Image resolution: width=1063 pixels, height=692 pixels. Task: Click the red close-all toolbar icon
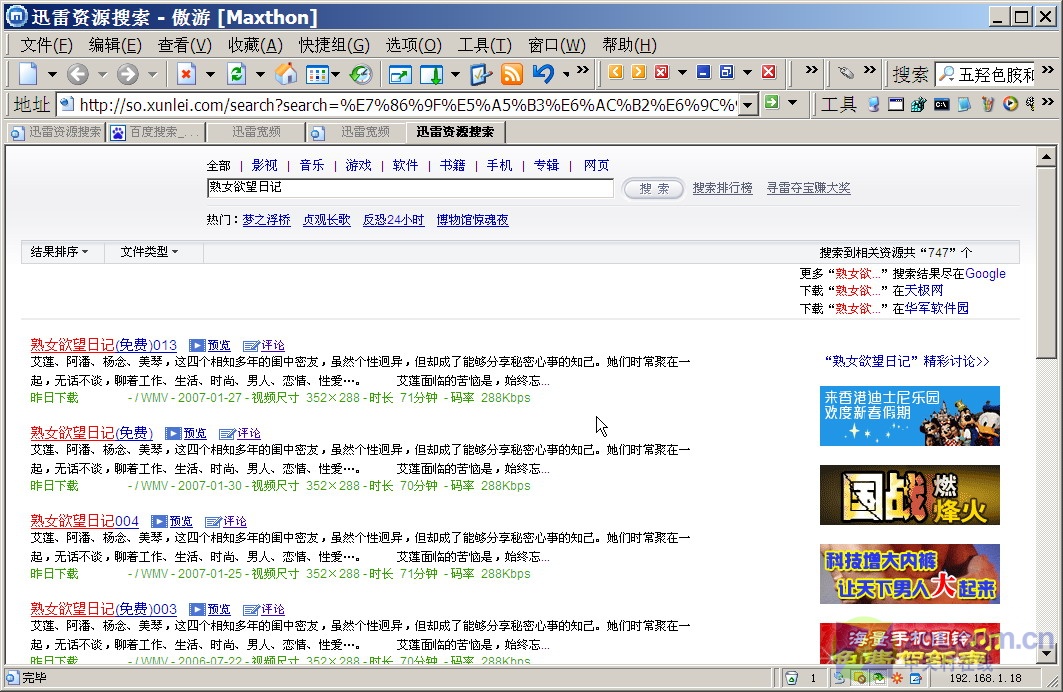pyautogui.click(x=769, y=72)
